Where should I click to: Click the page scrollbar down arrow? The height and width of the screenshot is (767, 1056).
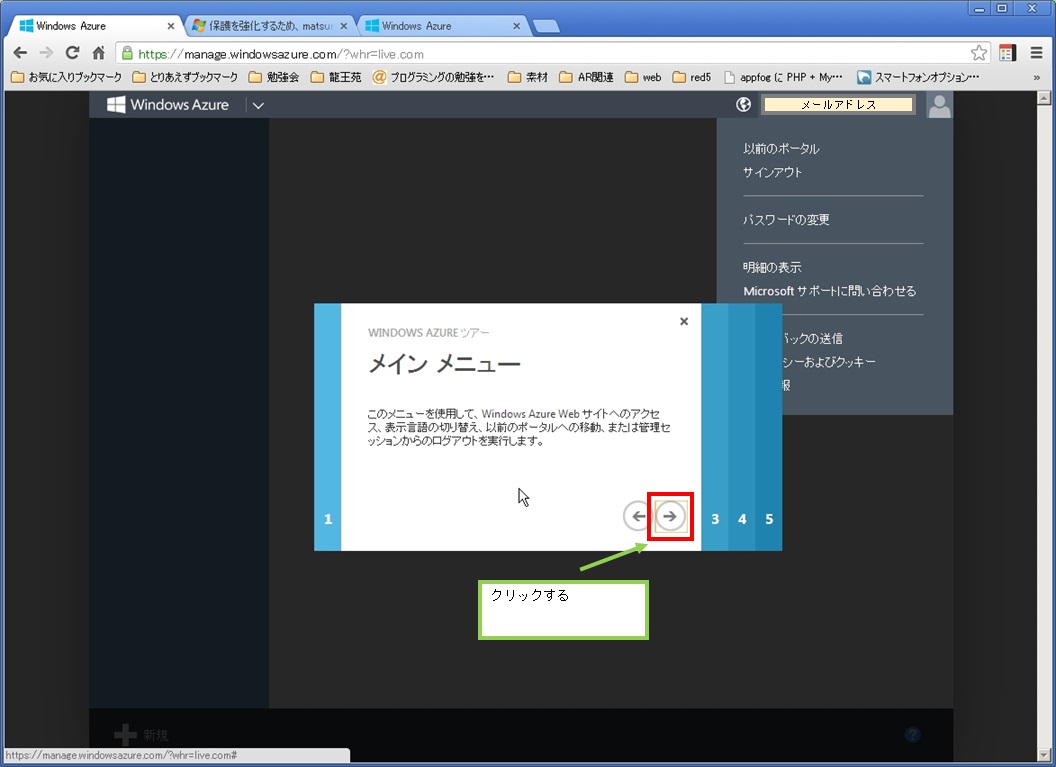pos(1044,755)
